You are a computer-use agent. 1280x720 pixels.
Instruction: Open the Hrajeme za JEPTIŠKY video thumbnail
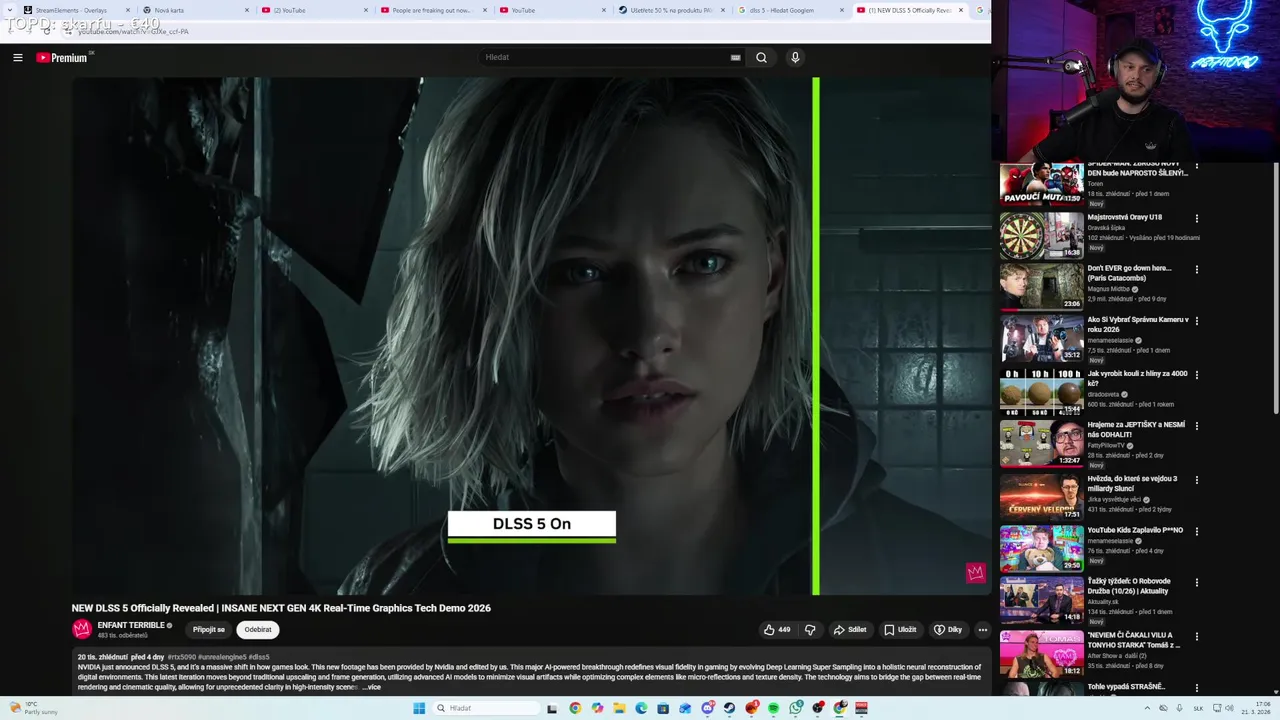point(1041,444)
